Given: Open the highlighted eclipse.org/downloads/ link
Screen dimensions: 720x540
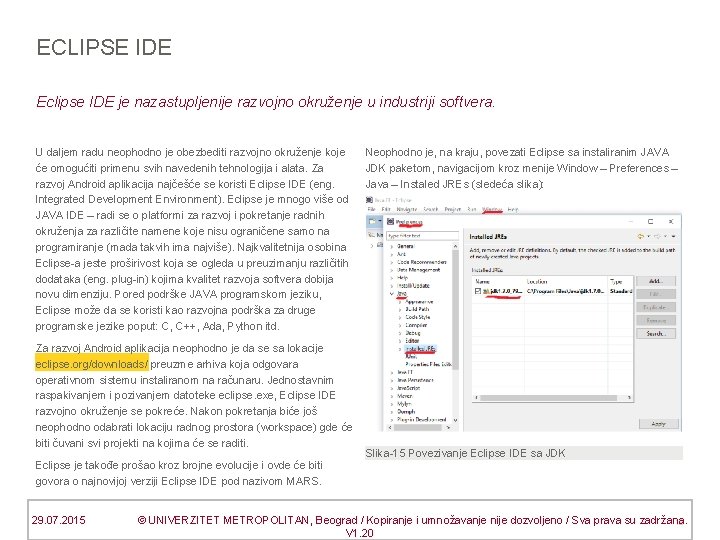Looking at the screenshot, I should [x=91, y=364].
